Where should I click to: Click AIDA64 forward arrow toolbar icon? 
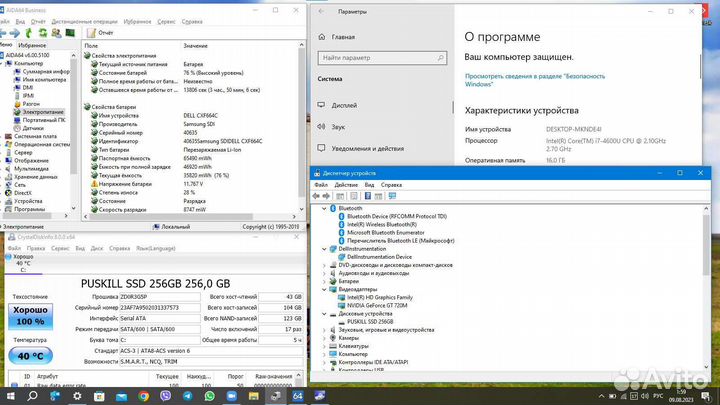coord(15,33)
